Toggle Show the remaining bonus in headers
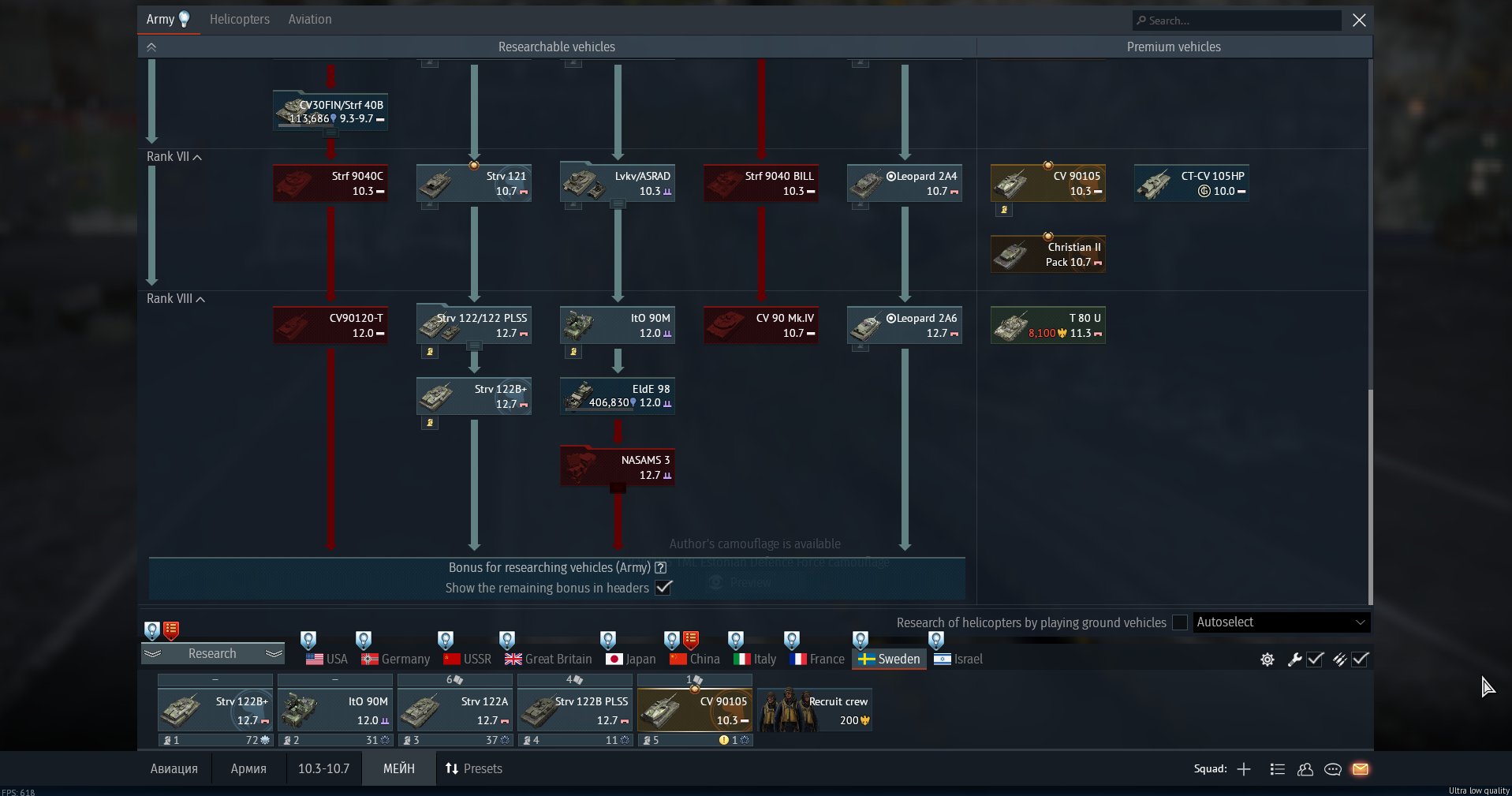The width and height of the screenshot is (1512, 796). point(663,588)
